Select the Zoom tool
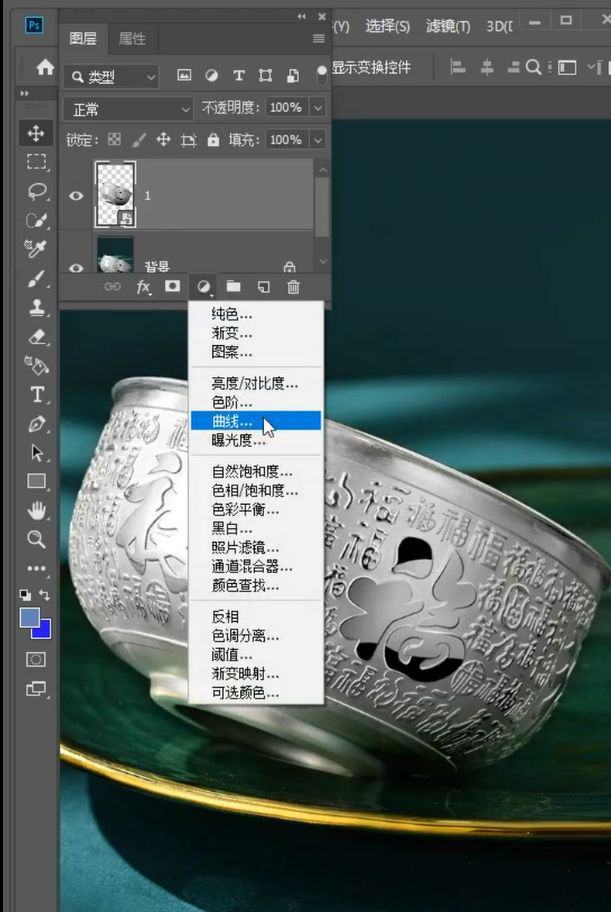The image size is (611, 912). tap(36, 539)
